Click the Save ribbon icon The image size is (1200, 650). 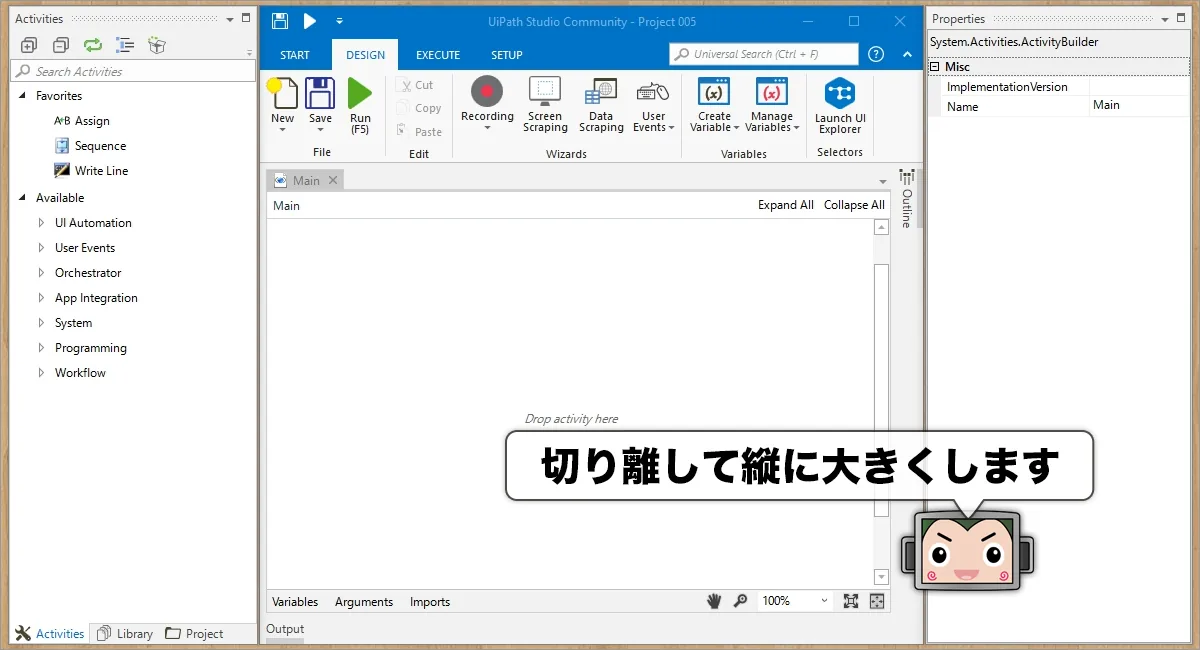320,93
